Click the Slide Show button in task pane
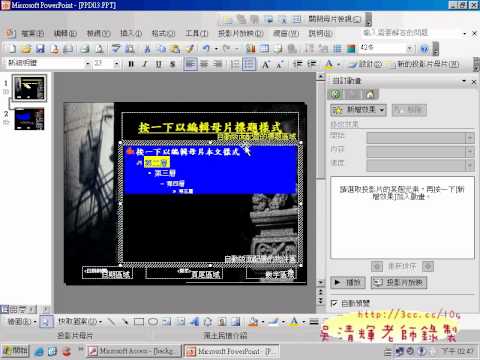480x360 pixels. pyautogui.click(x=399, y=283)
